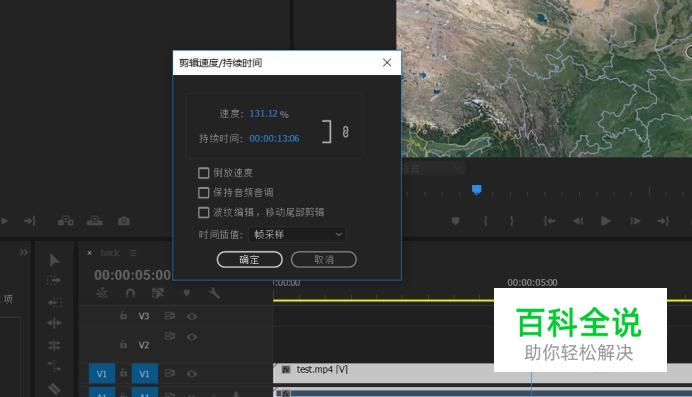Select the Selection arrow tool

[x=54, y=260]
